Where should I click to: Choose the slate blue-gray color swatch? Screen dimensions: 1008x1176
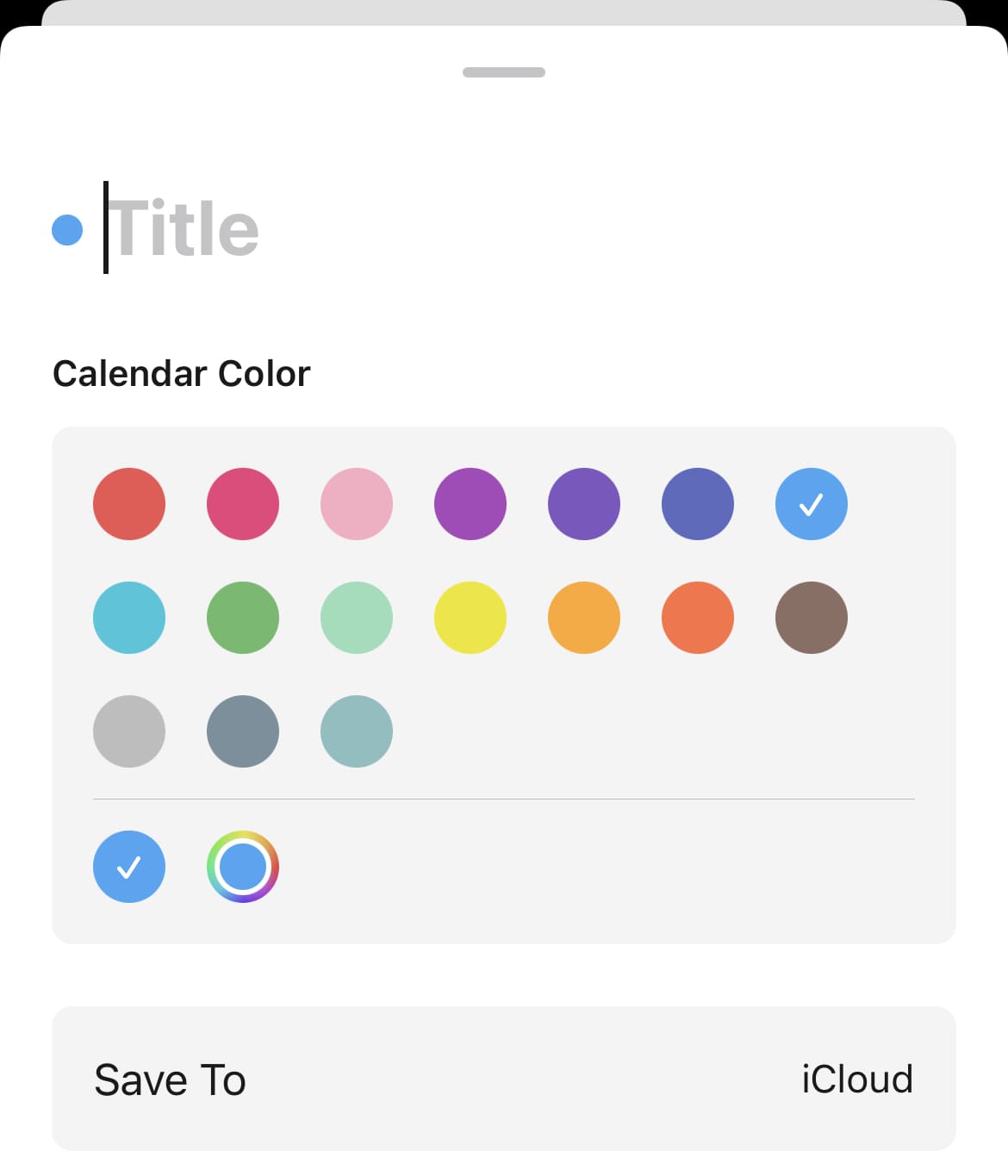243,731
